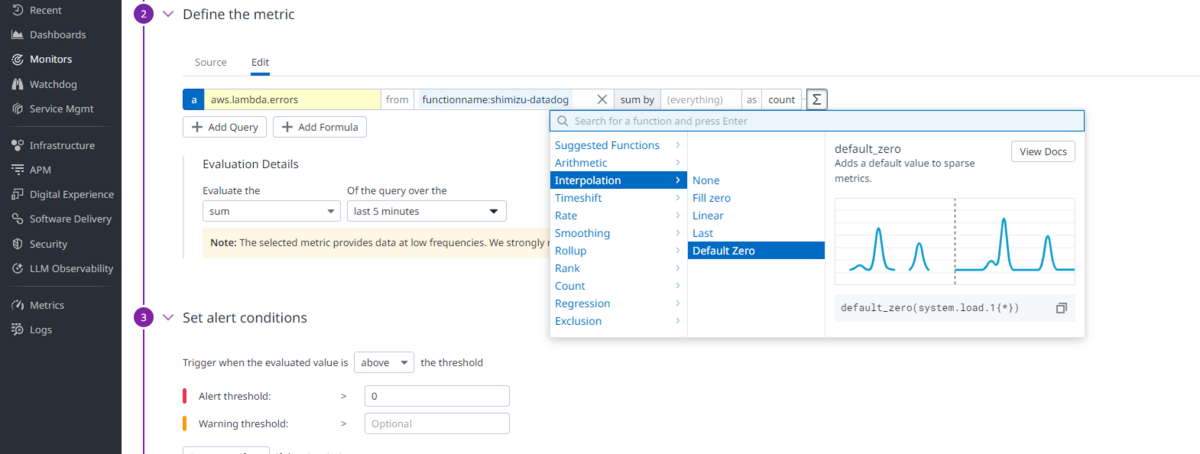Image resolution: width=1200 pixels, height=454 pixels.
Task: Open the above trigger condition dropdown
Action: tap(384, 363)
